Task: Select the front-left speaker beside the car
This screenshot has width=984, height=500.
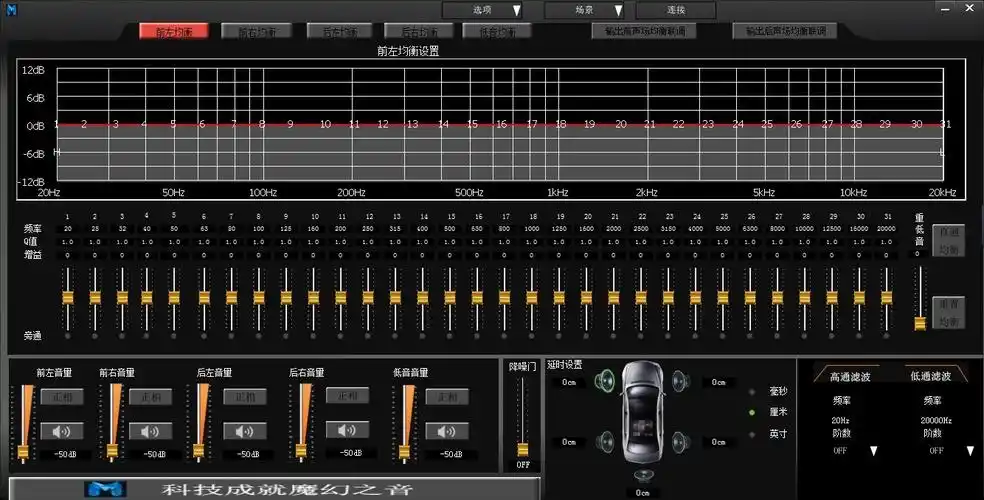Action: (607, 381)
